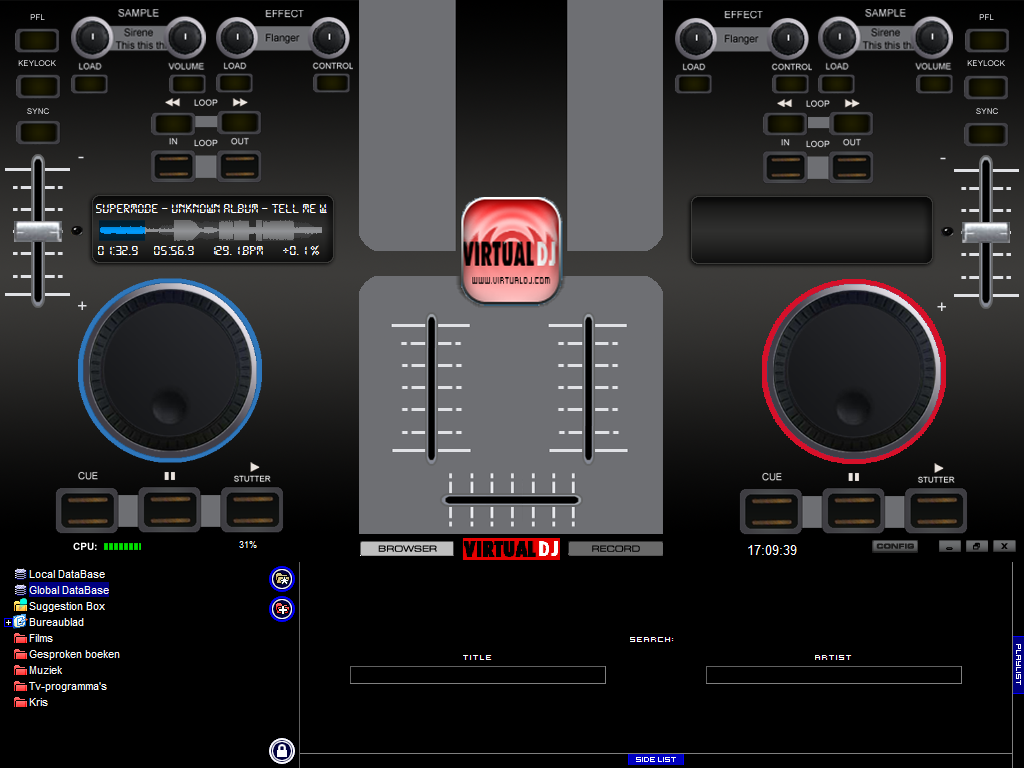Viewport: 1024px width, 768px height.
Task: Switch to the Record tab
Action: (615, 549)
